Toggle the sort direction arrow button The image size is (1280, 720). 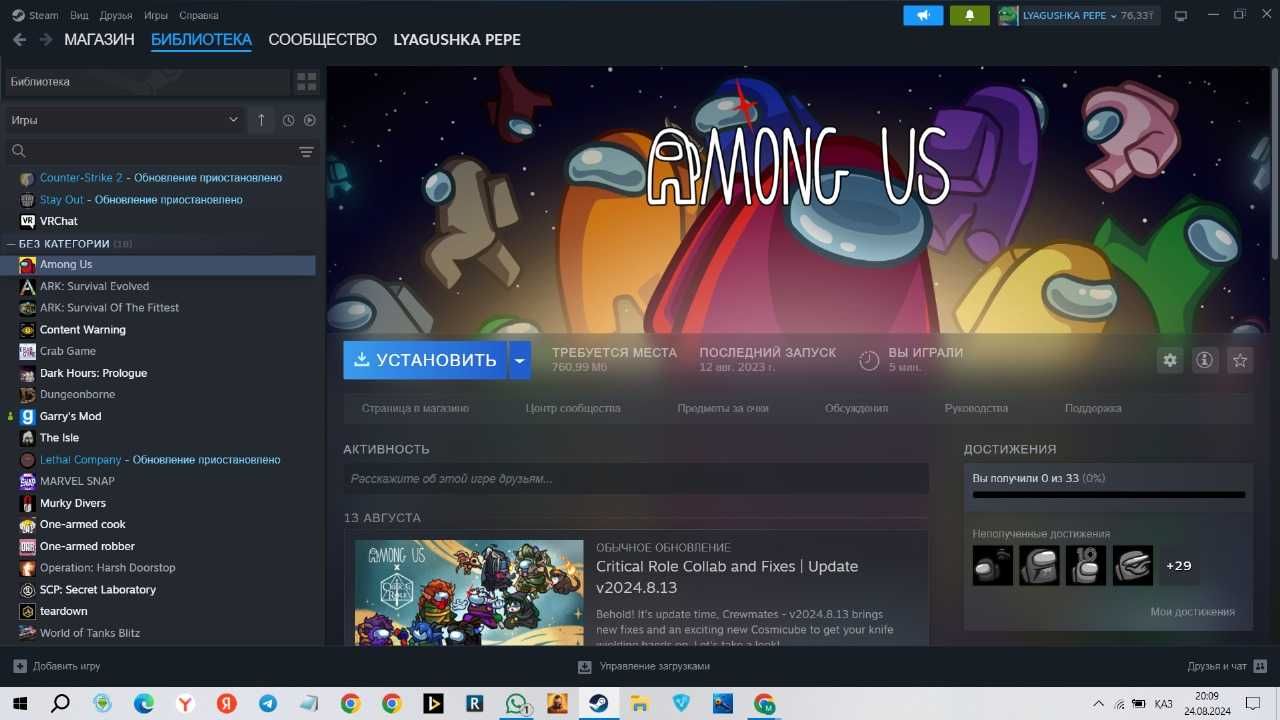click(x=261, y=120)
